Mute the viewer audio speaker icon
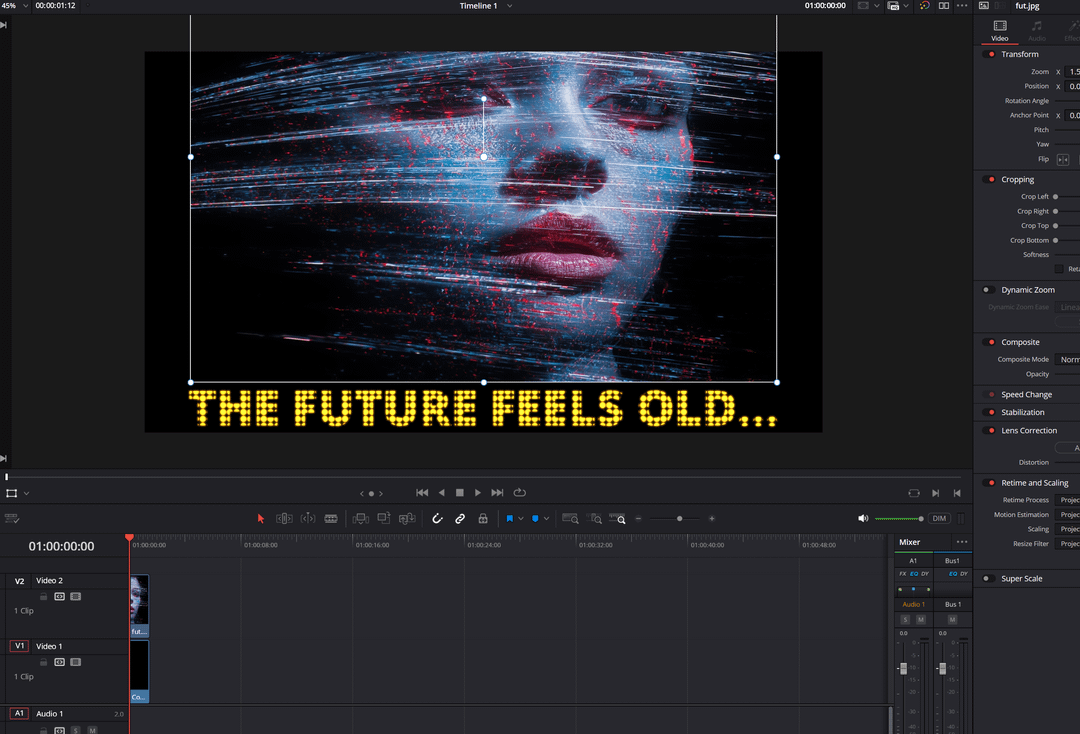 click(863, 519)
